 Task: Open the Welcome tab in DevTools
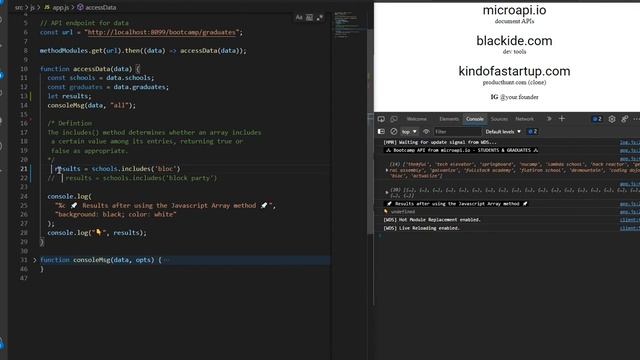coord(416,119)
